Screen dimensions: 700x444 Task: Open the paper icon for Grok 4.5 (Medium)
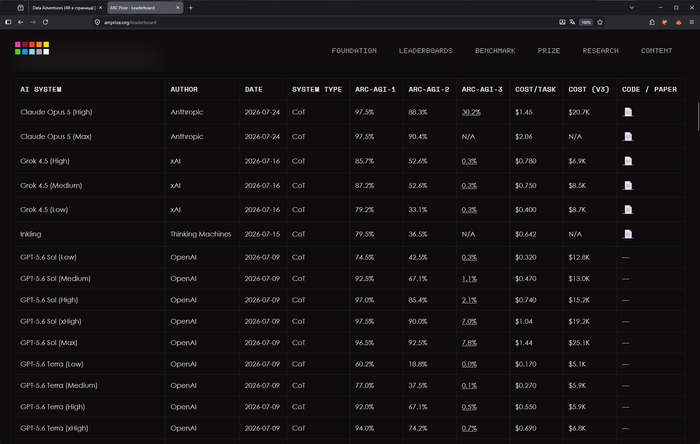628,185
